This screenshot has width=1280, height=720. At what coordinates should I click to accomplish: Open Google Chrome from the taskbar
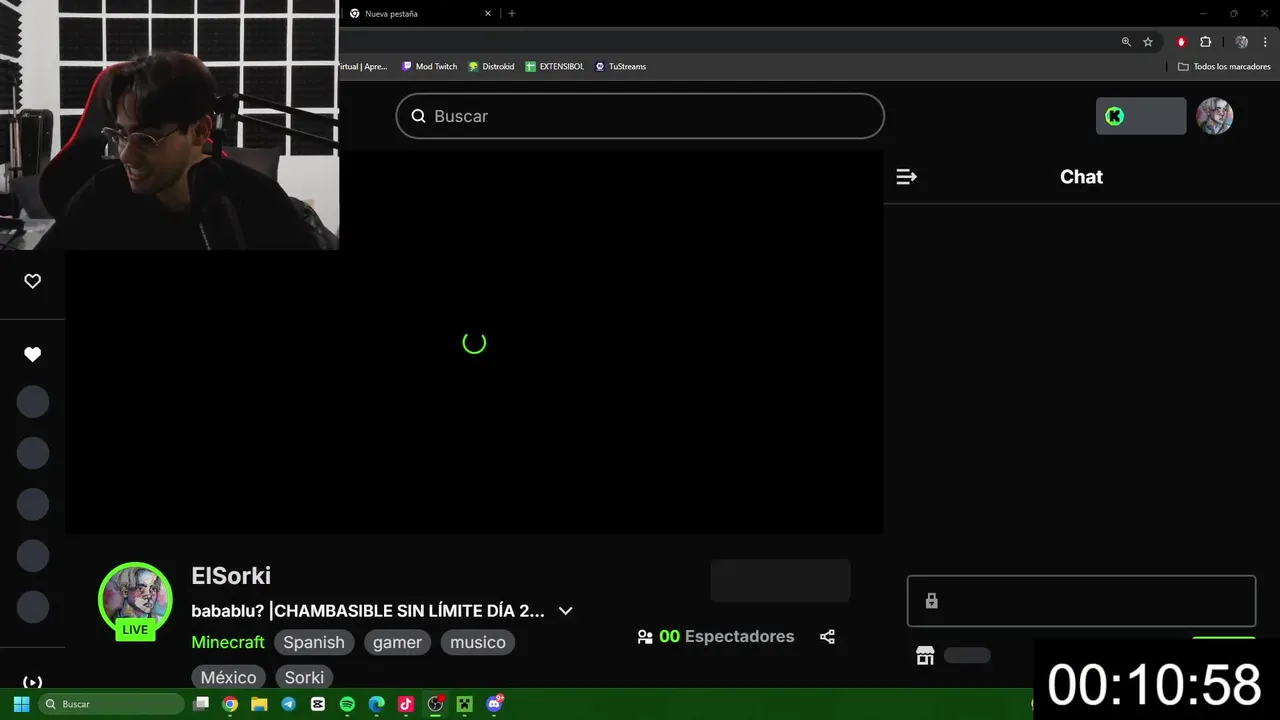(230, 704)
